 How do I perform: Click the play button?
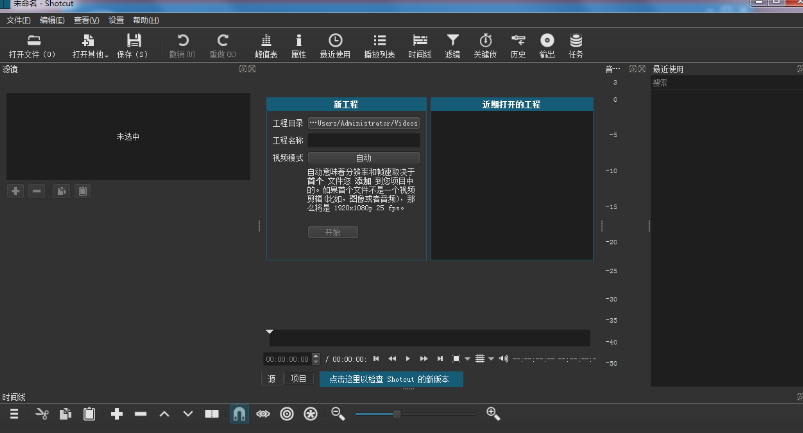(x=408, y=359)
